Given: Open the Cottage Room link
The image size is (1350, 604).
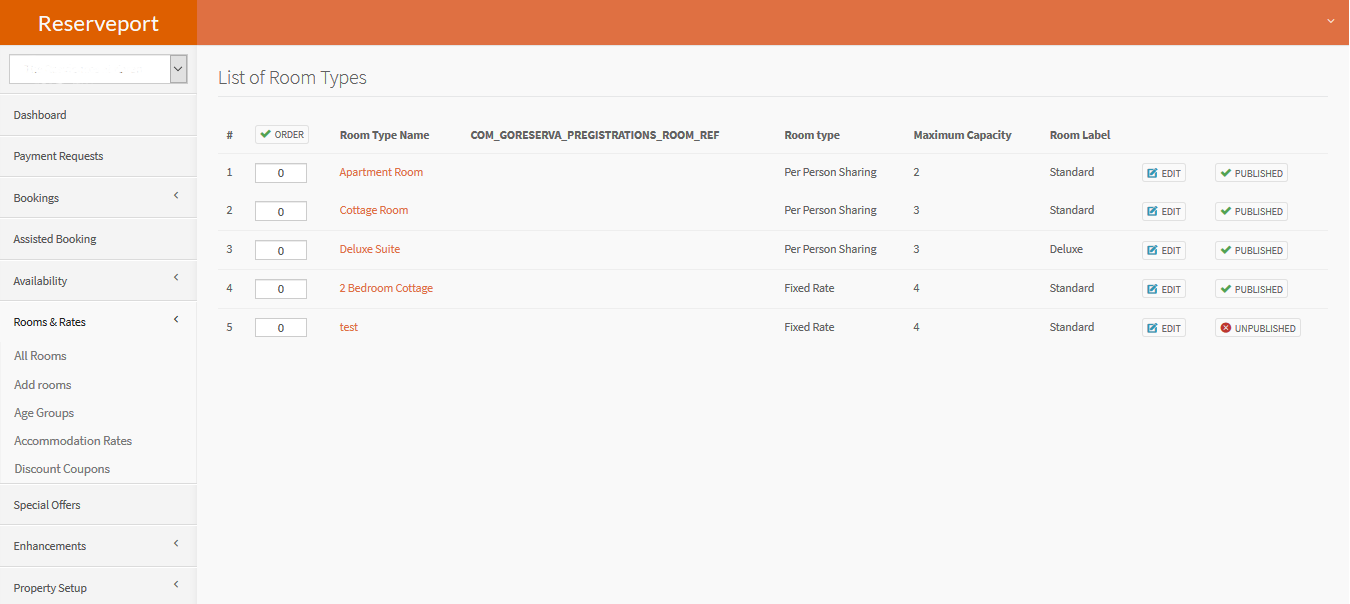Looking at the screenshot, I should [374, 210].
